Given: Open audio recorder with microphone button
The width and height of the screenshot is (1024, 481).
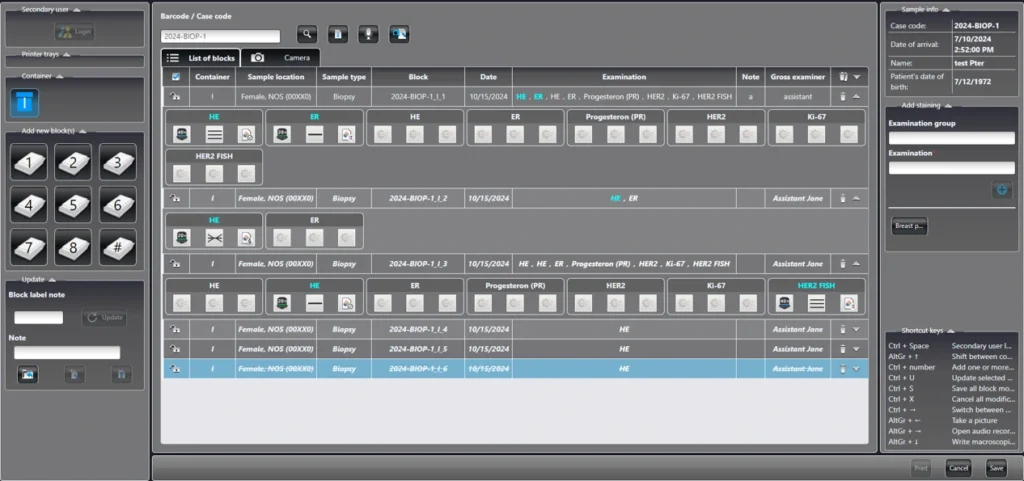Looking at the screenshot, I should pyautogui.click(x=368, y=34).
